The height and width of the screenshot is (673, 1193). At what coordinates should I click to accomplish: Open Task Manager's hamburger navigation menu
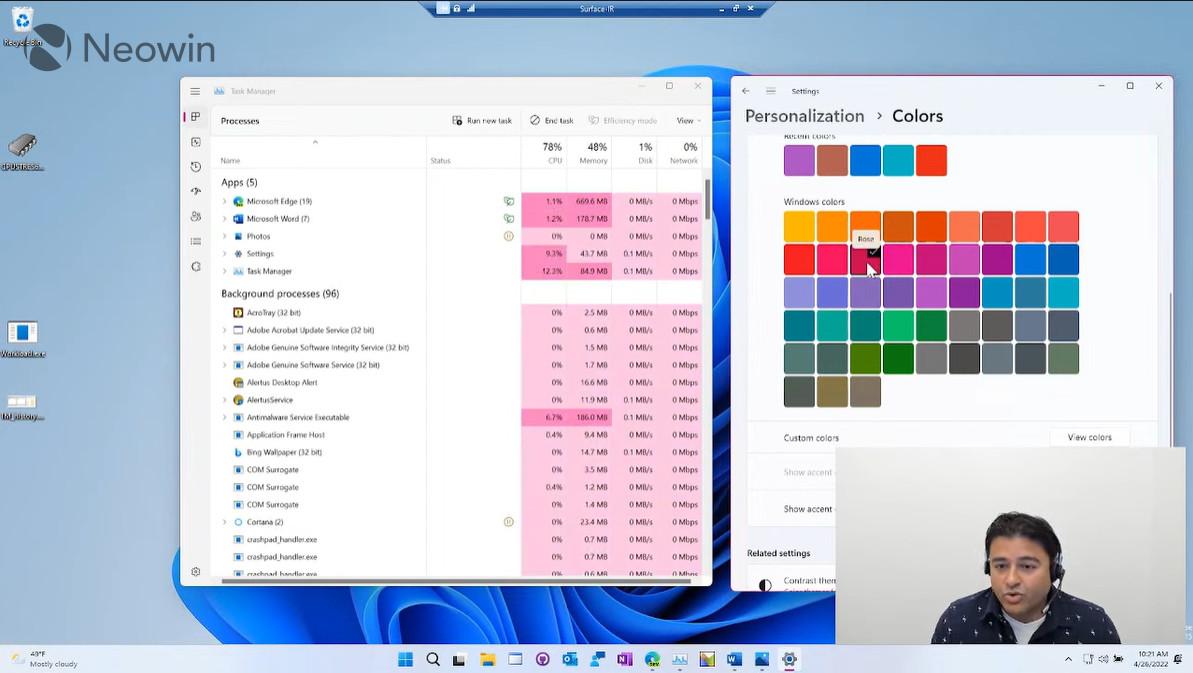click(x=196, y=91)
